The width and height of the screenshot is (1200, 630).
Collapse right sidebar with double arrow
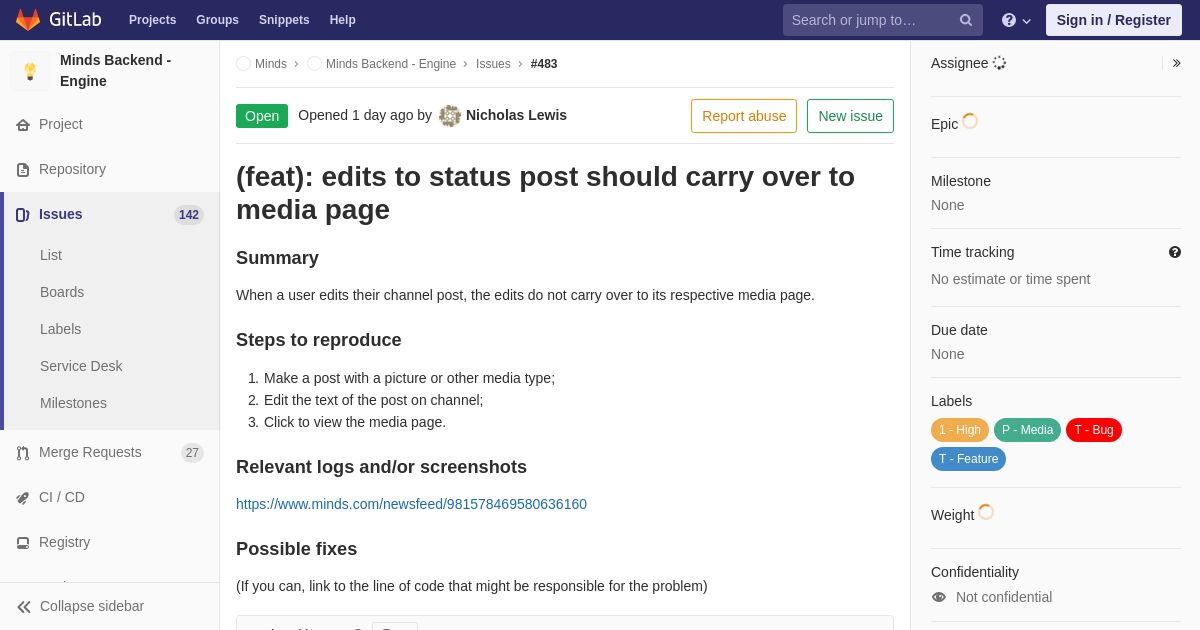click(x=1176, y=63)
